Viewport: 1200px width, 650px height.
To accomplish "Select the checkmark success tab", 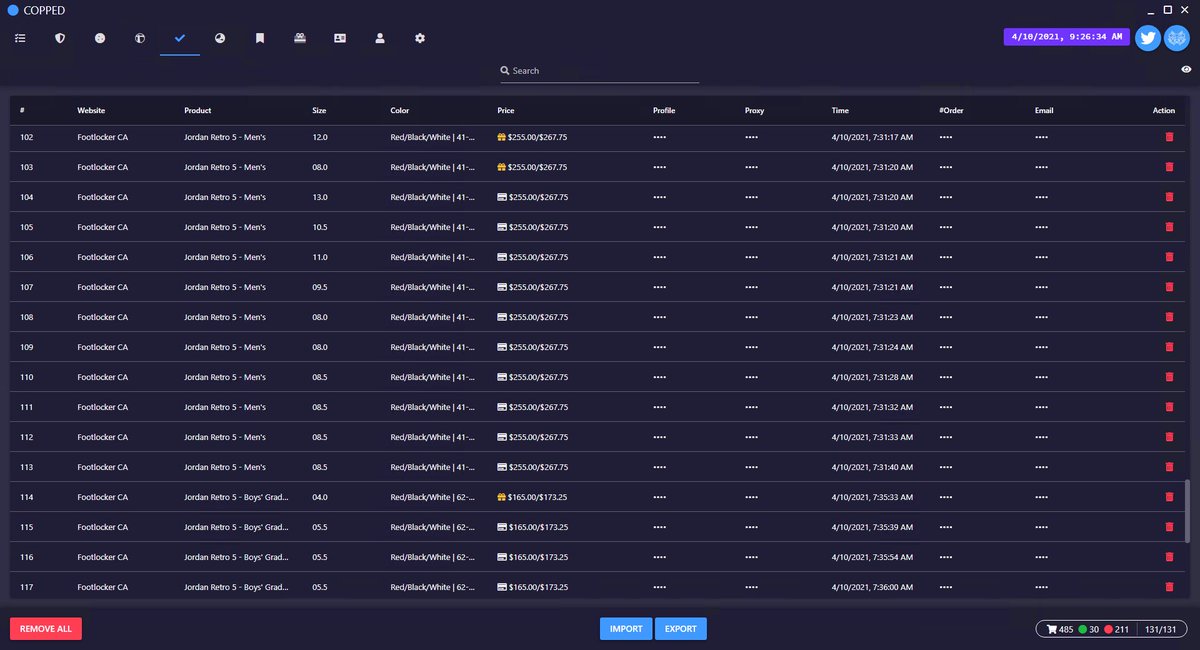I will [x=180, y=38].
